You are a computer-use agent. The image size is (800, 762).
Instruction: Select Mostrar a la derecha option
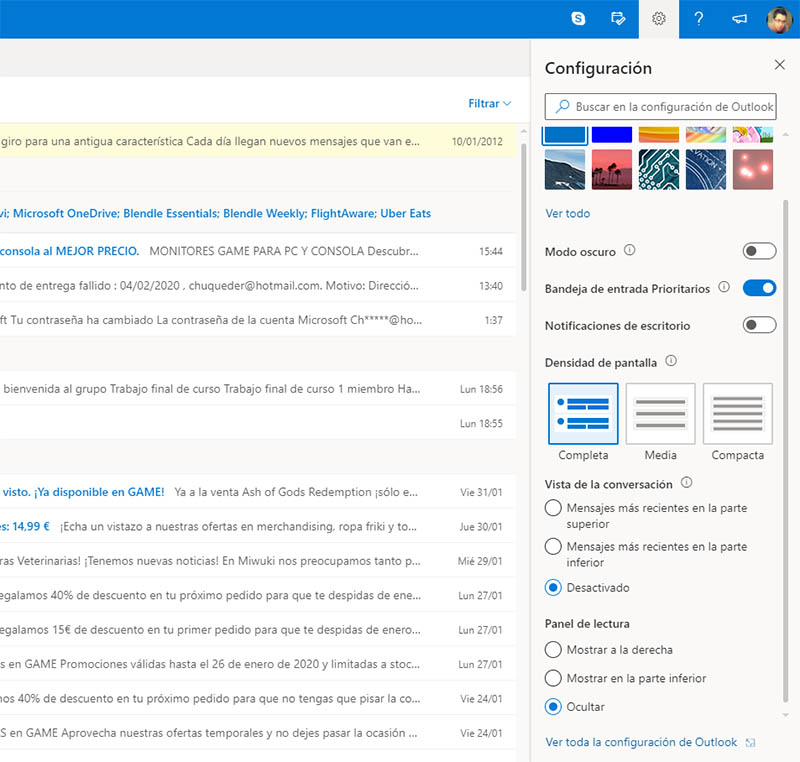tap(553, 650)
